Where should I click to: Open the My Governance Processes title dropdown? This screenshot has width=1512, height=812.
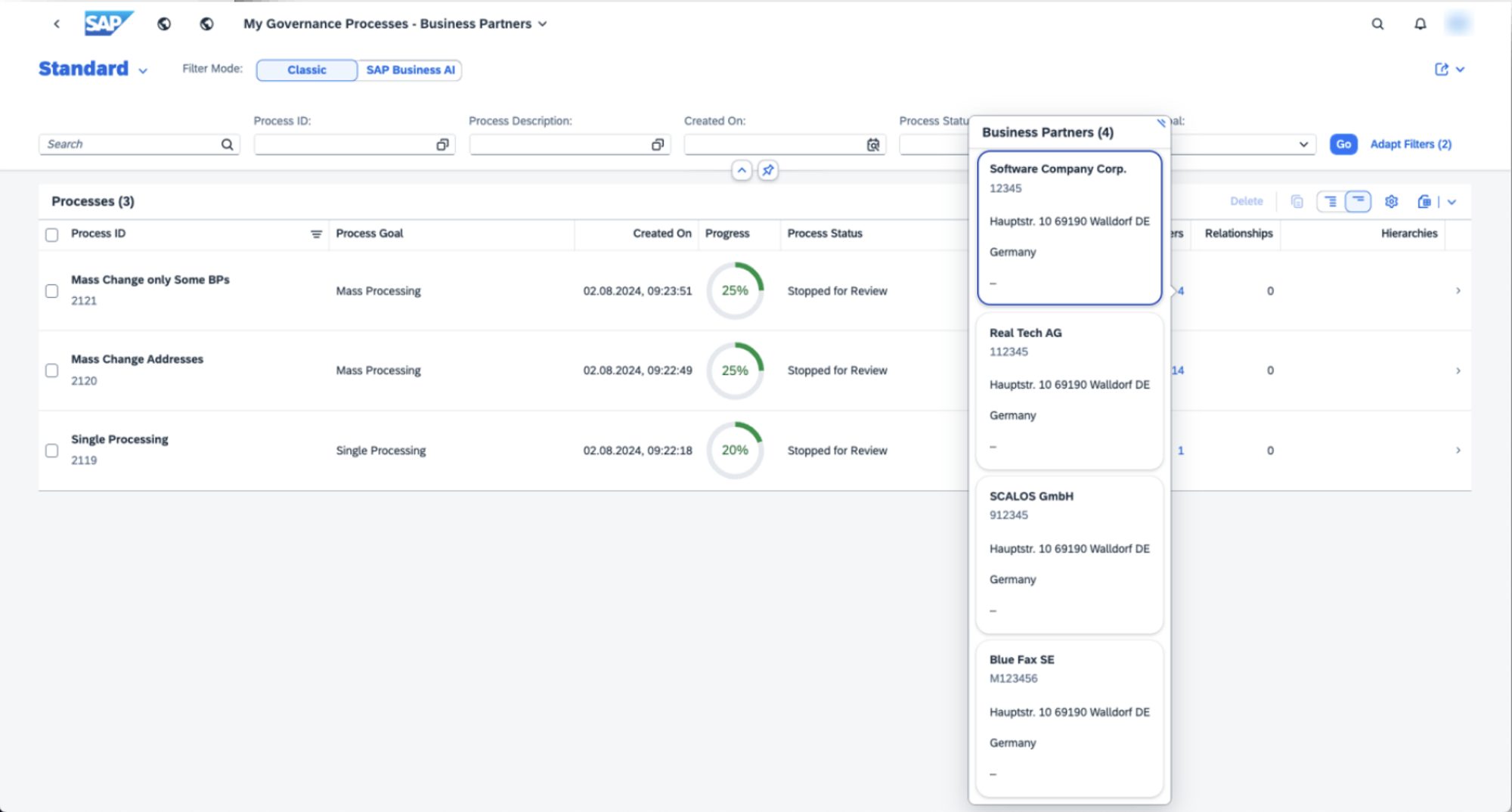tap(542, 24)
